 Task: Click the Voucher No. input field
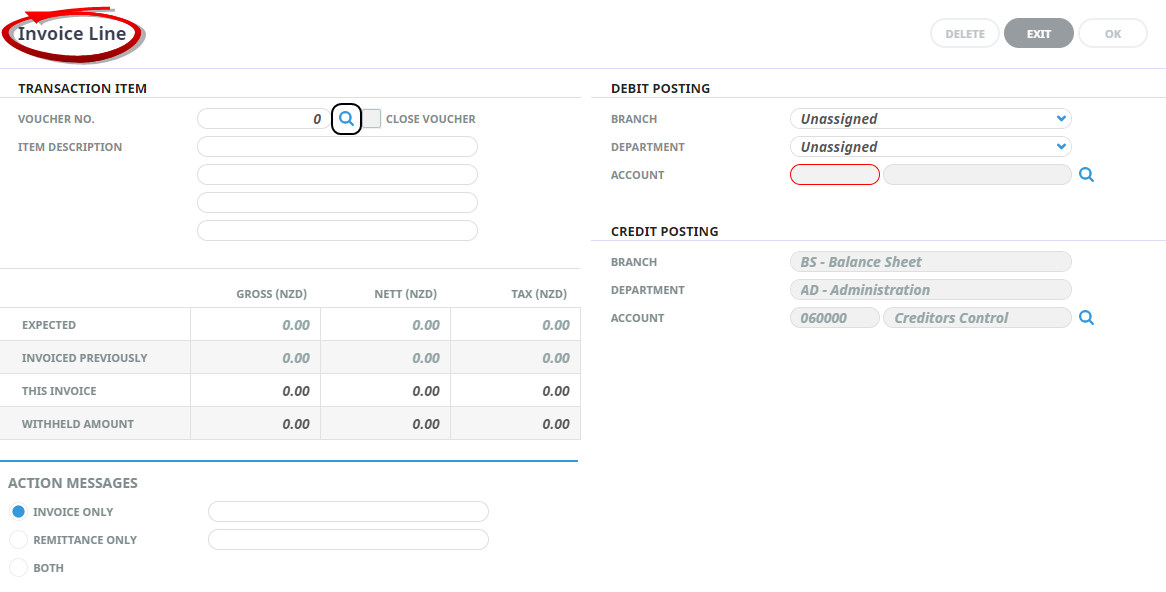point(264,119)
